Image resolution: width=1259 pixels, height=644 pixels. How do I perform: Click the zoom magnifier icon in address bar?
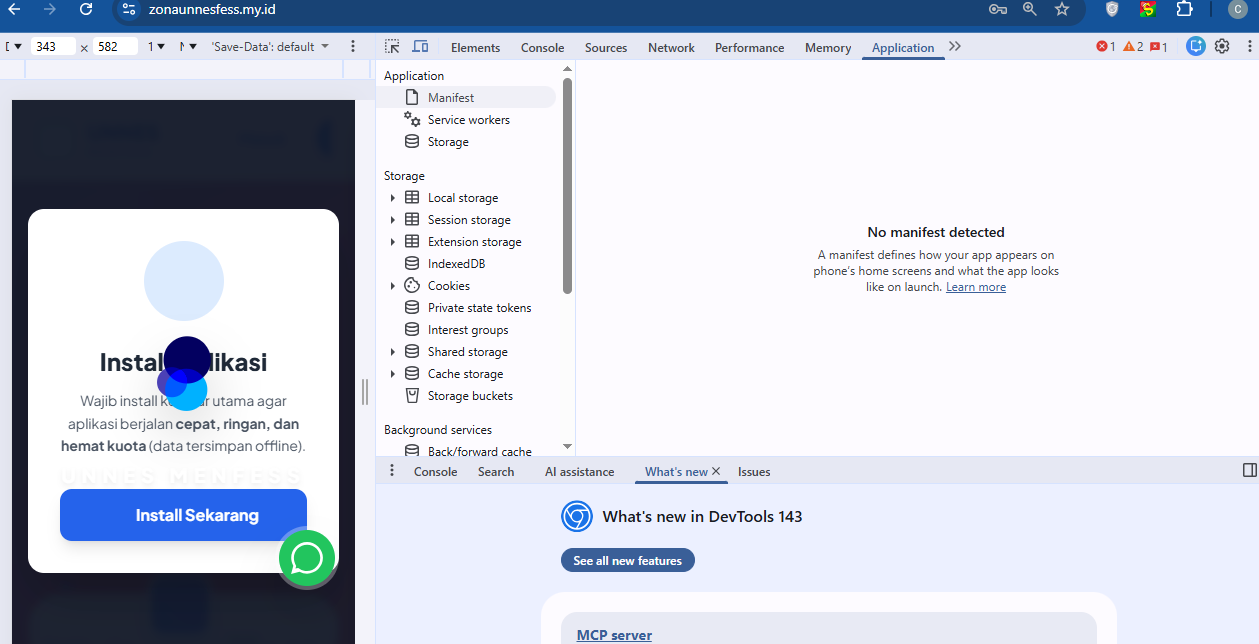[1029, 9]
